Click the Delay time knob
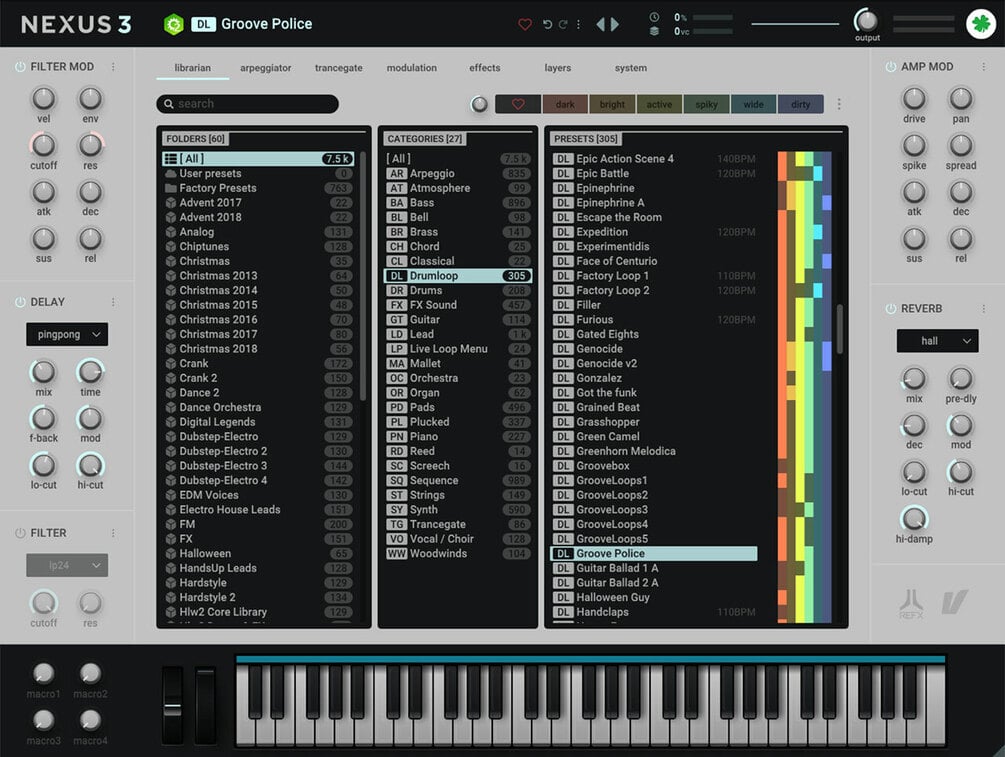Viewport: 1005px width, 757px height. click(x=90, y=372)
